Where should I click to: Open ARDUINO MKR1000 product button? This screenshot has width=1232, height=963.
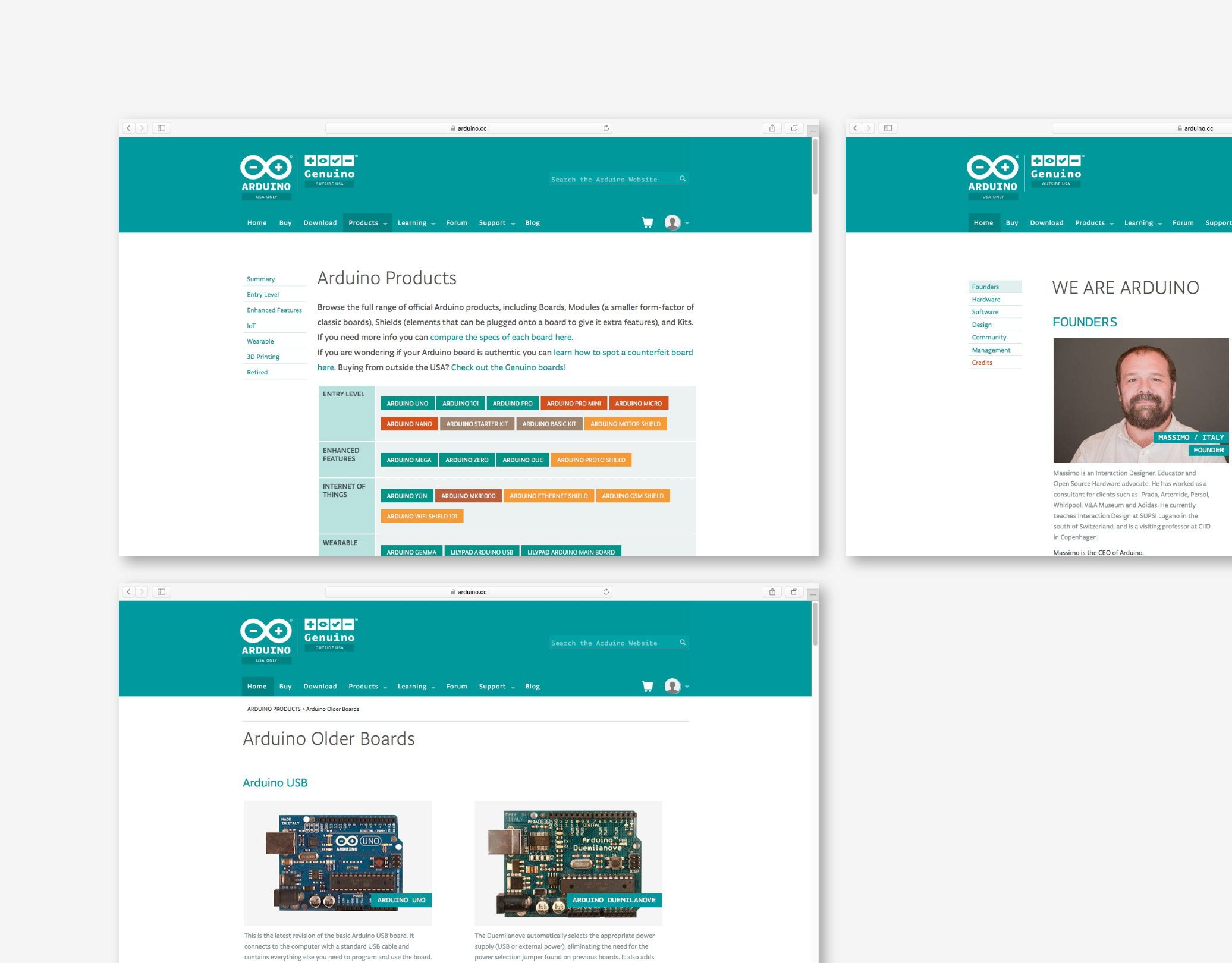[468, 496]
